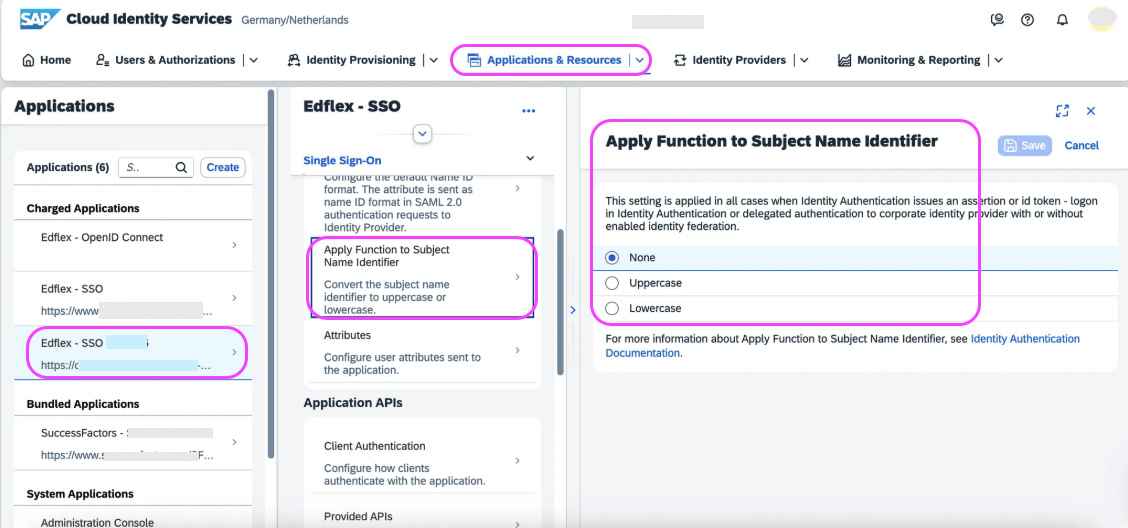Click the support headset icon in header
Image resolution: width=1128 pixels, height=528 pixels.
click(x=996, y=20)
